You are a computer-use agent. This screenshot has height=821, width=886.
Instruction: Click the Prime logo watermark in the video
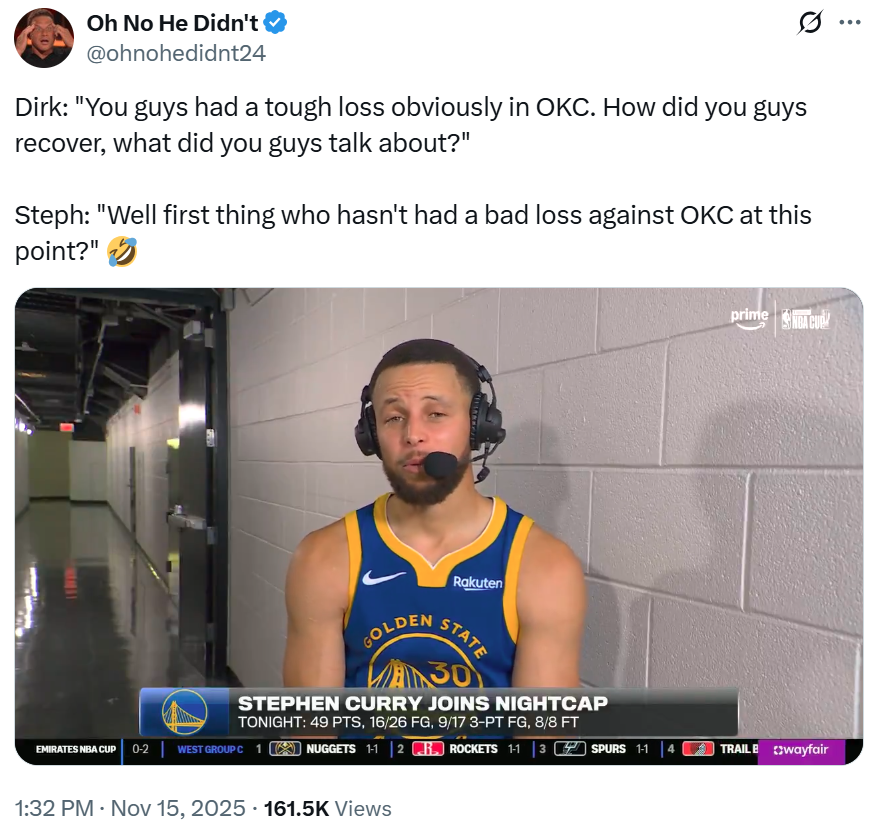pyautogui.click(x=749, y=317)
